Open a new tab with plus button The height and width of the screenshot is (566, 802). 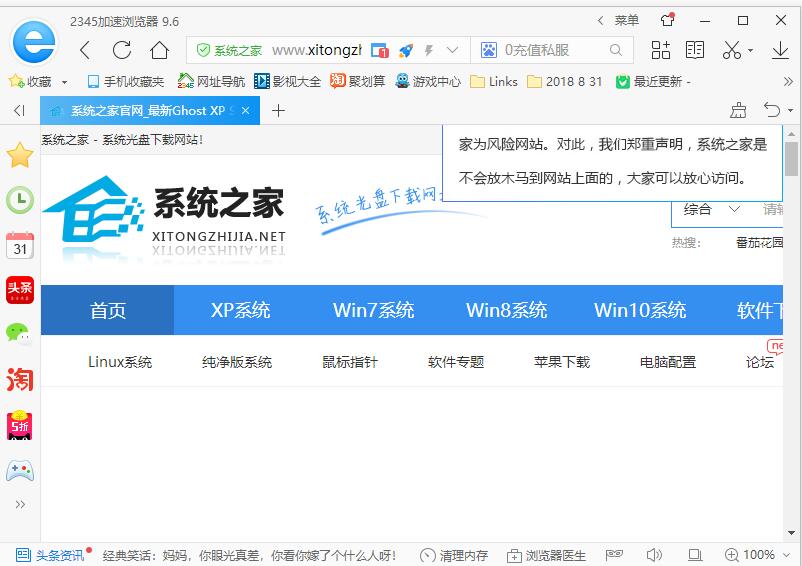click(278, 110)
